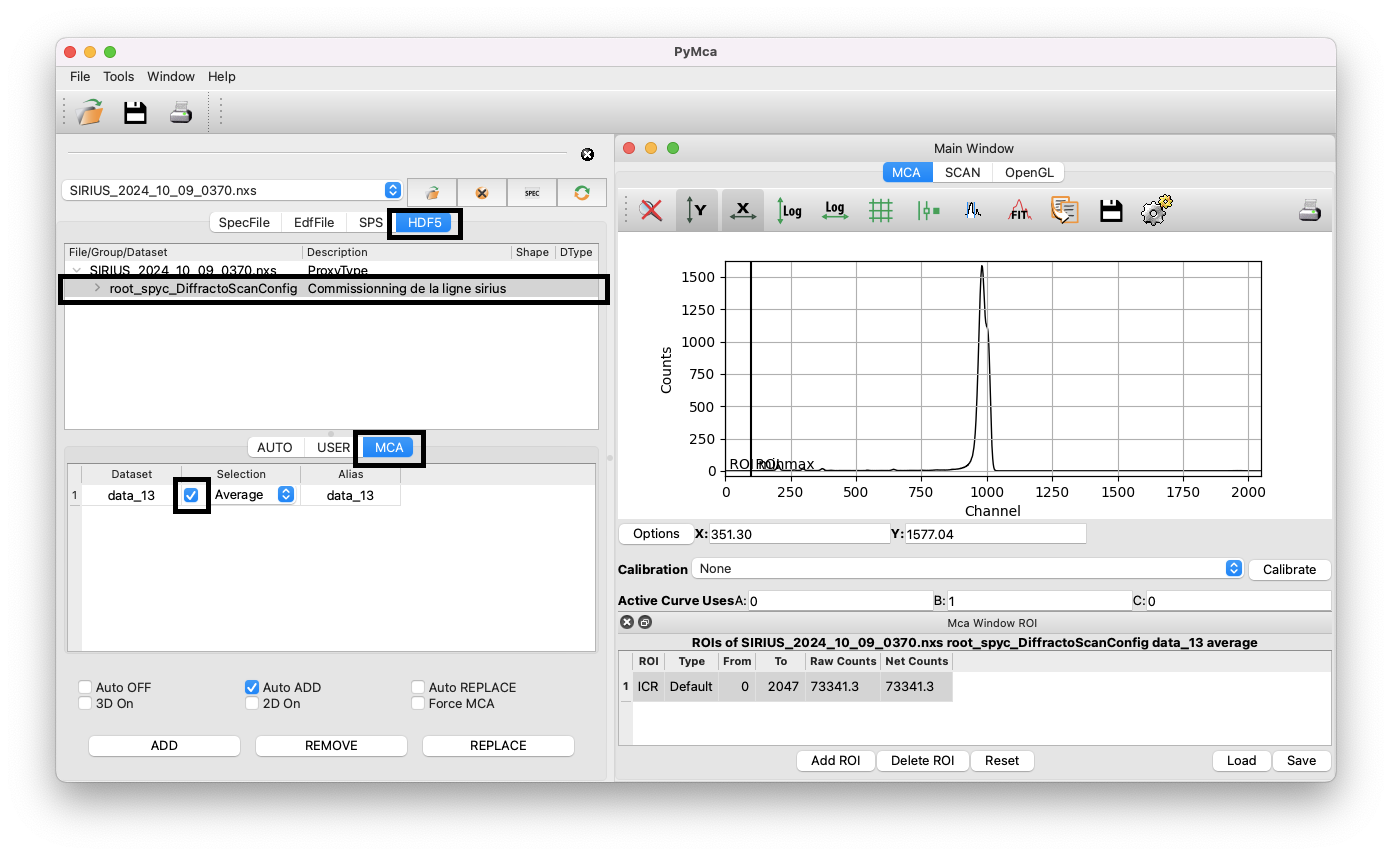Image resolution: width=1392 pixels, height=856 pixels.
Task: Click the data_13 alias cell
Action: pos(350,495)
